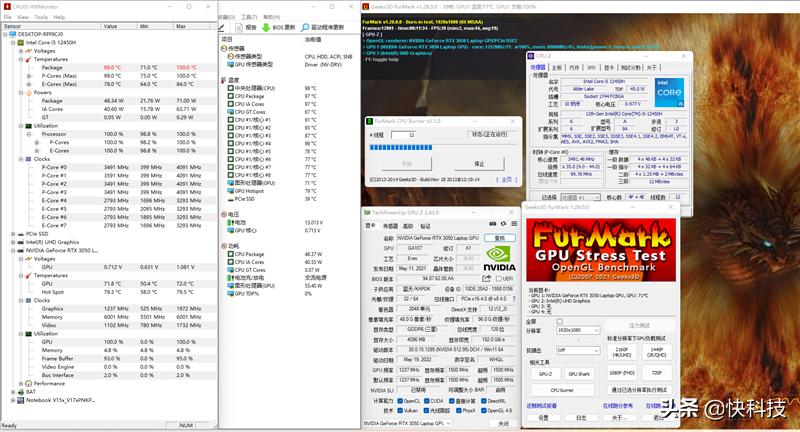Click the driver update magnifier icon
The image size is (800, 432).
[305, 28]
